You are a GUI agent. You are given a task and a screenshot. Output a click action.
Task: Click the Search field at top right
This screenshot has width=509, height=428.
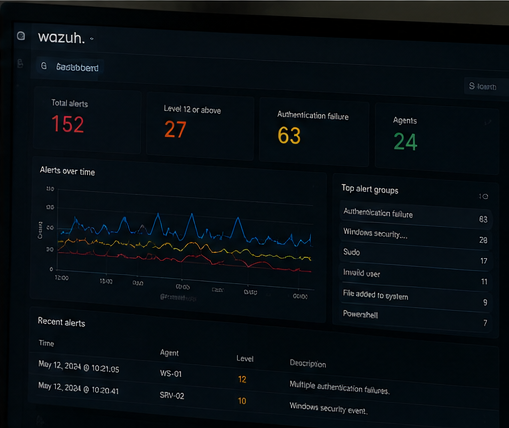(x=486, y=86)
